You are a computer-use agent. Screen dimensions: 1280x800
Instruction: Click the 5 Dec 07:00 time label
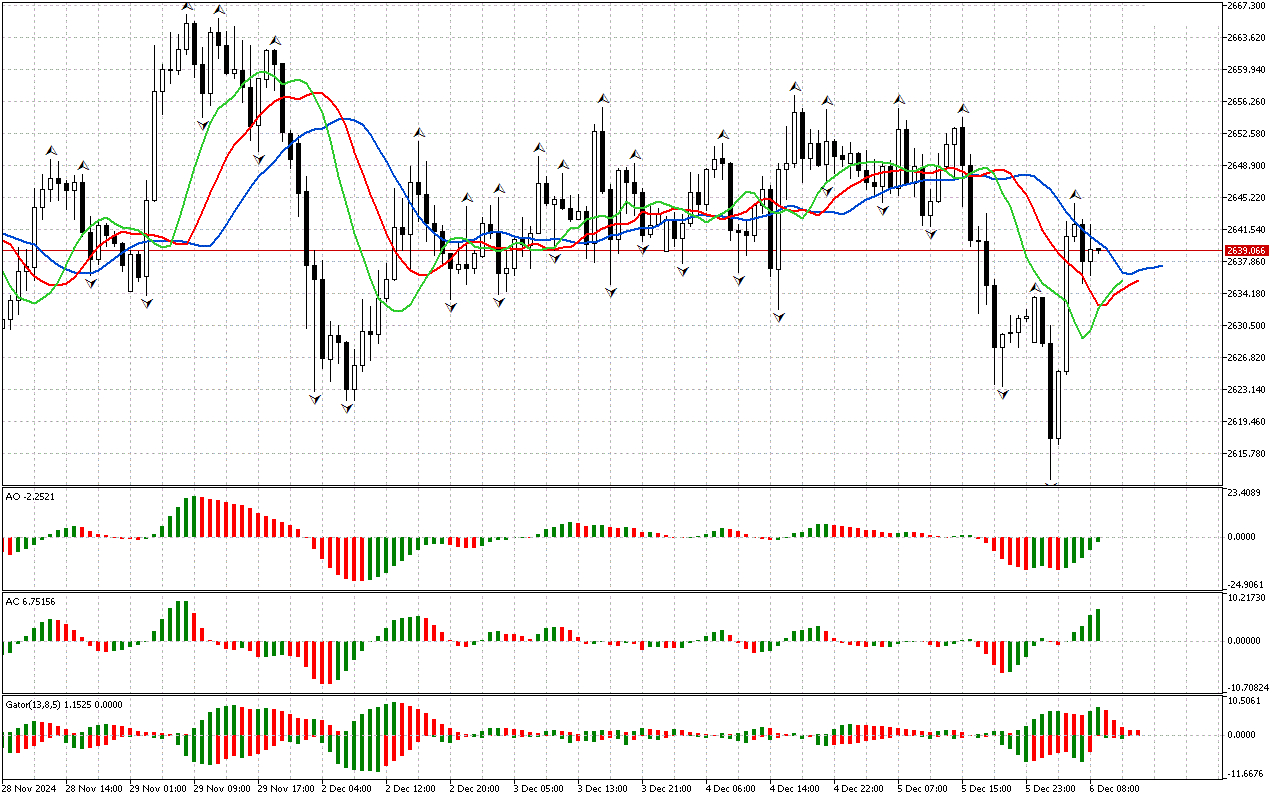click(x=924, y=789)
